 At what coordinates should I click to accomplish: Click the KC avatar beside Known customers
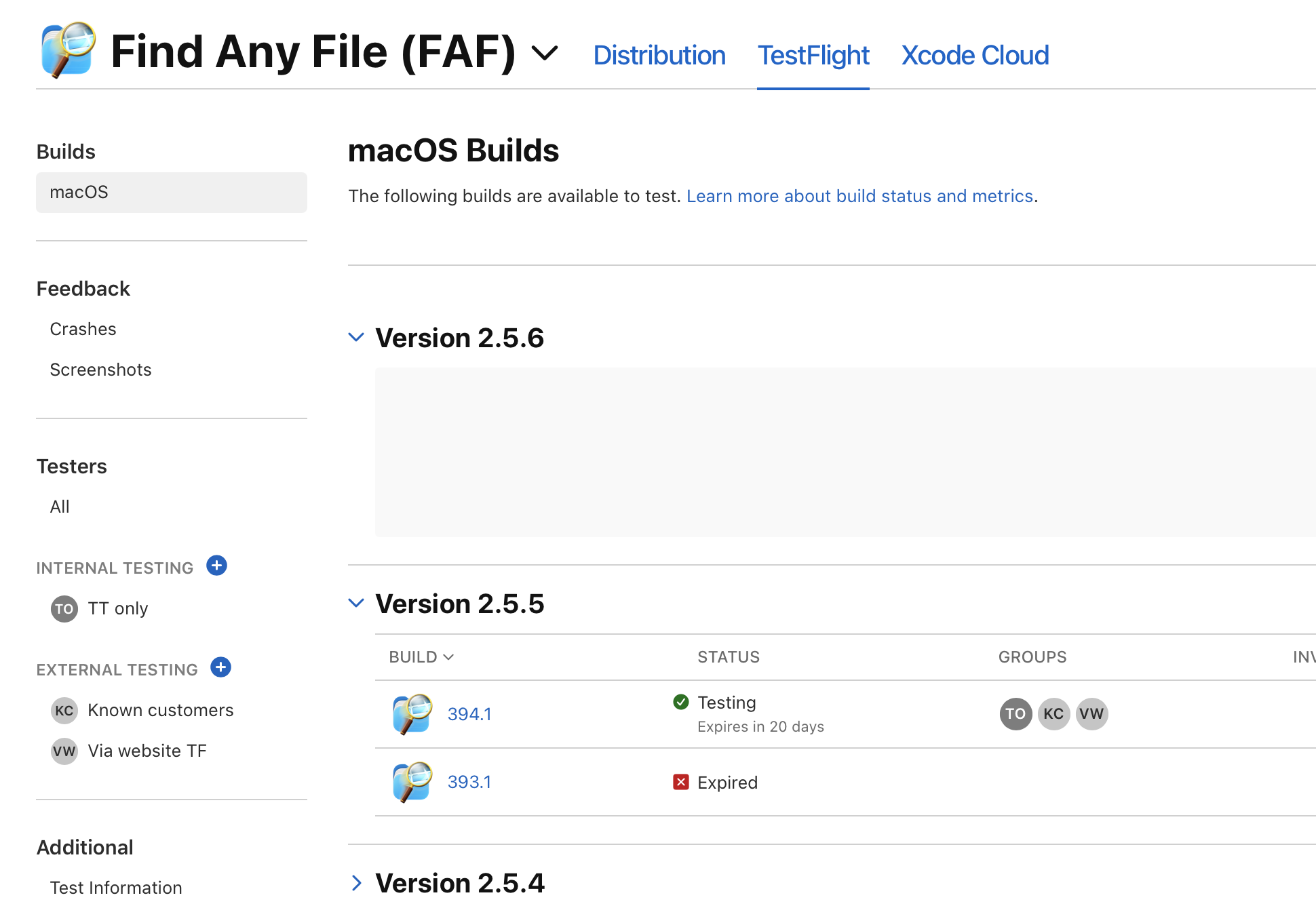64,711
